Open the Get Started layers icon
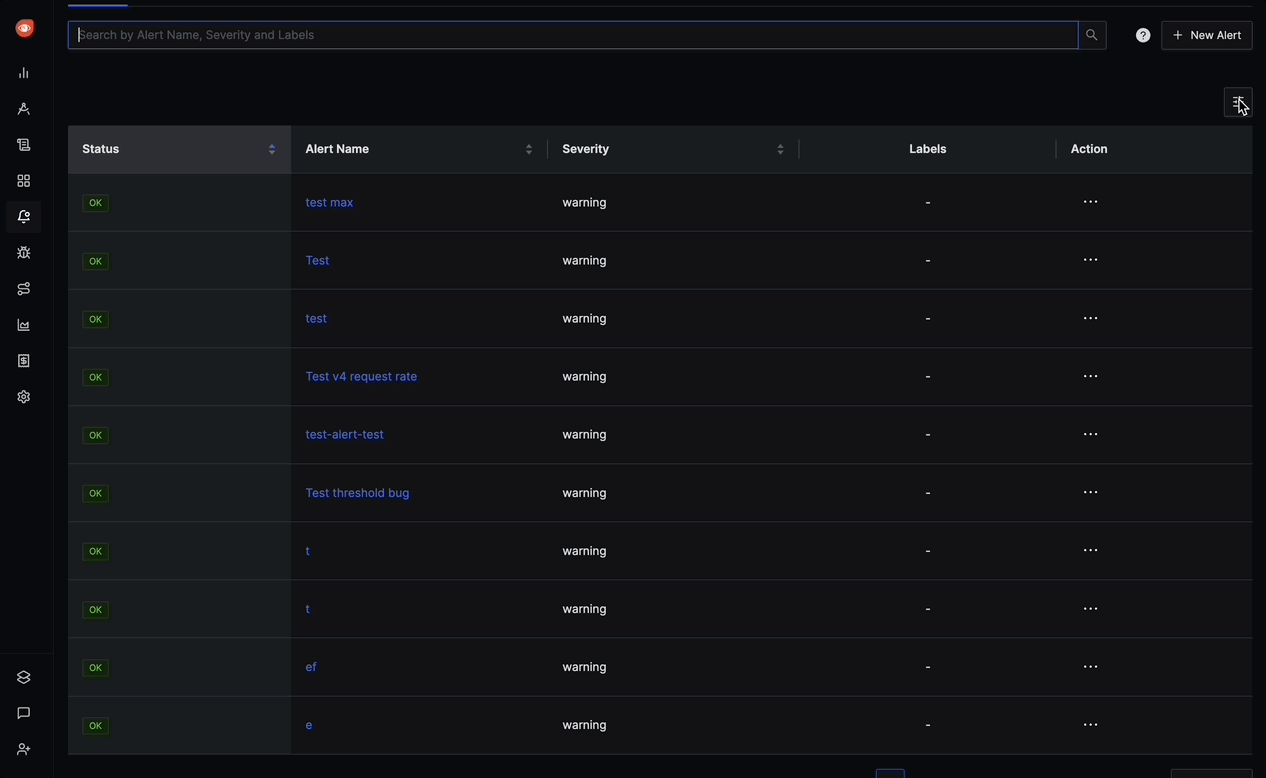 [24, 677]
